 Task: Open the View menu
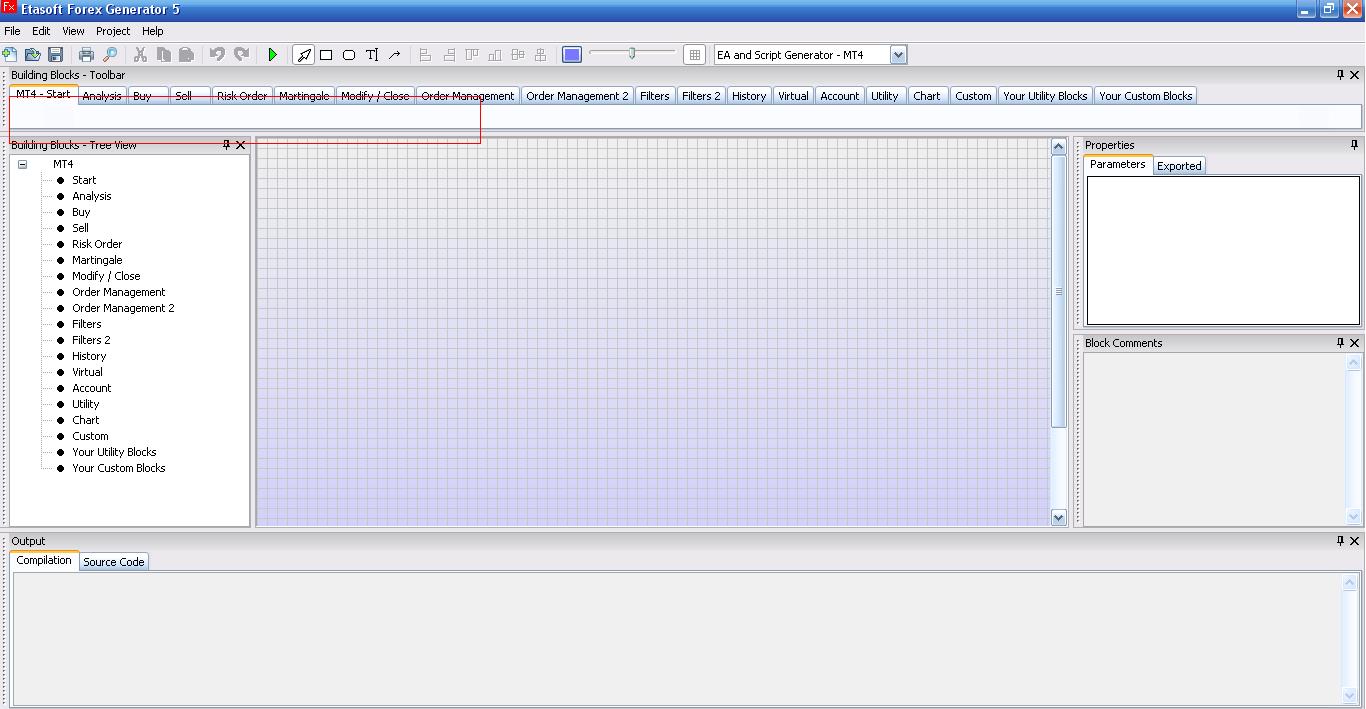point(73,31)
